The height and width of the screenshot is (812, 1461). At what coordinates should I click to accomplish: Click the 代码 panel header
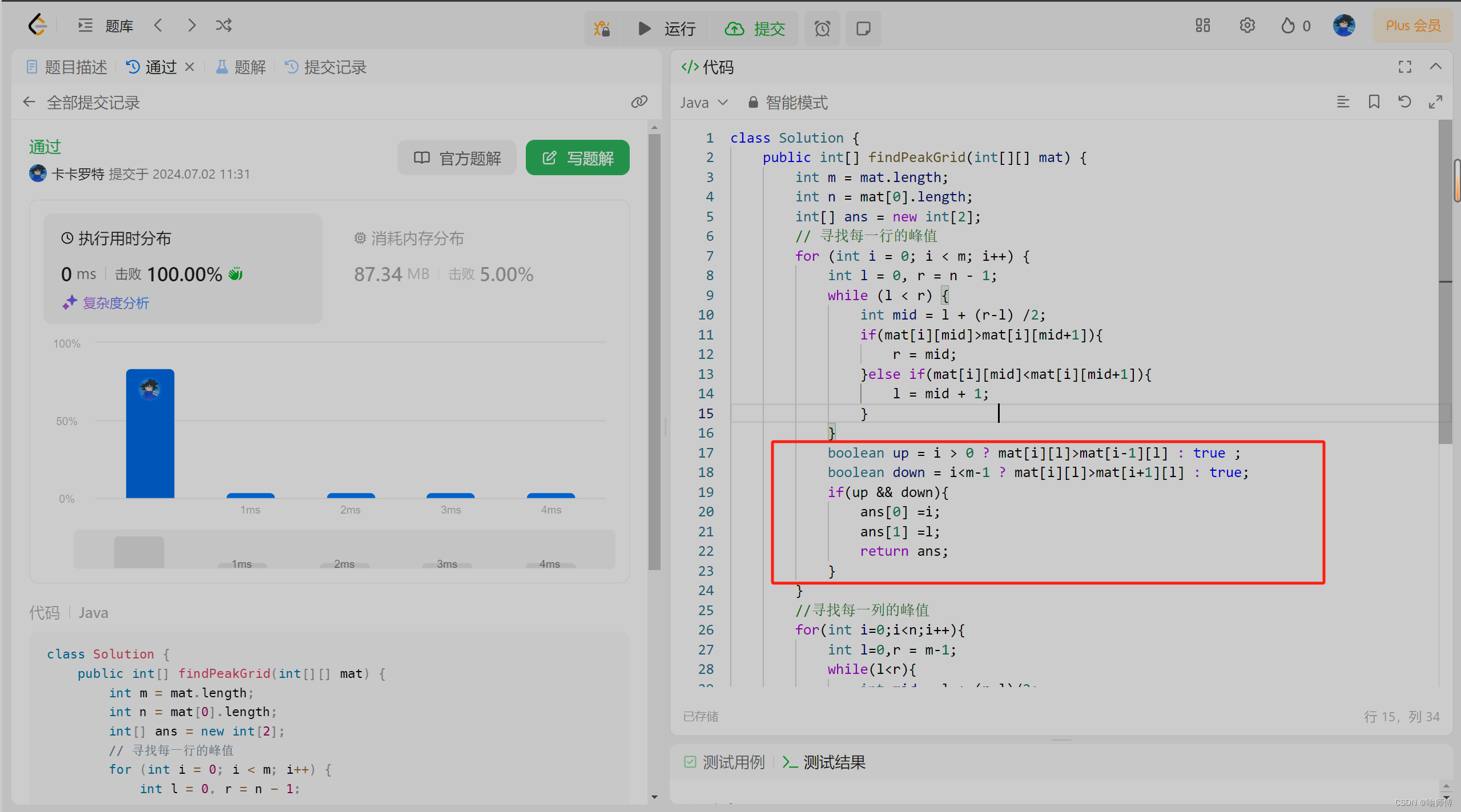[x=708, y=67]
